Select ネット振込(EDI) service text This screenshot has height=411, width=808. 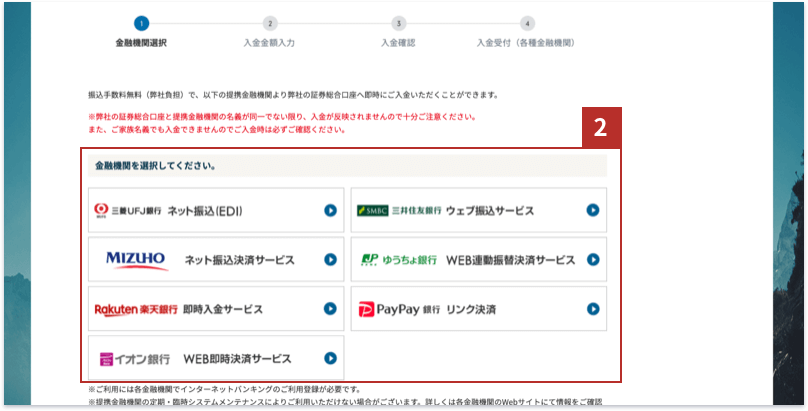point(205,211)
